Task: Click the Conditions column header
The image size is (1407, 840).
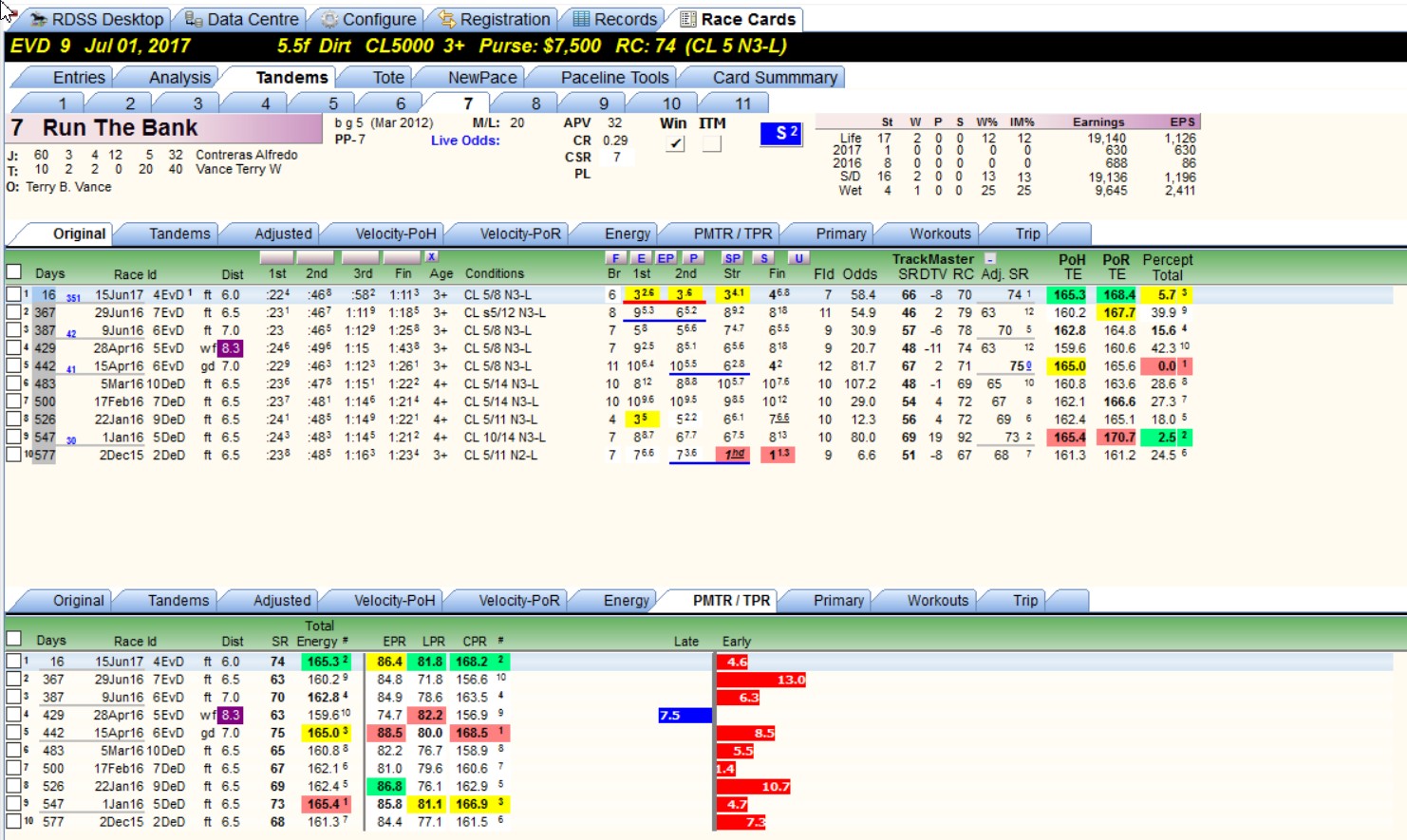Action: 494,273
